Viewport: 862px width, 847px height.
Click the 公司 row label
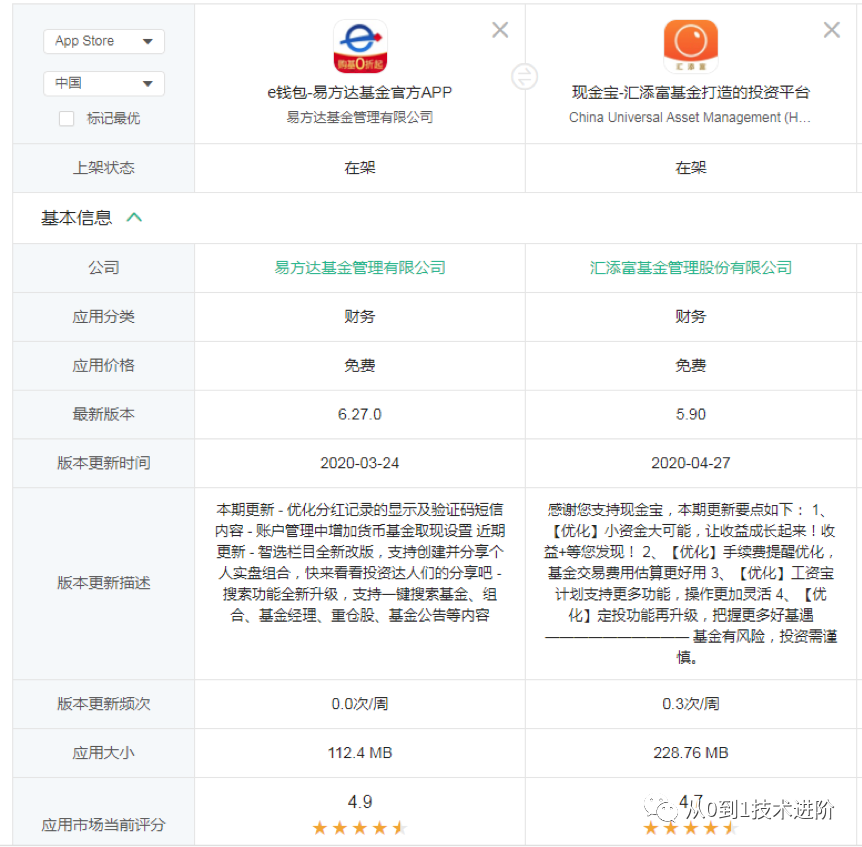[x=104, y=268]
